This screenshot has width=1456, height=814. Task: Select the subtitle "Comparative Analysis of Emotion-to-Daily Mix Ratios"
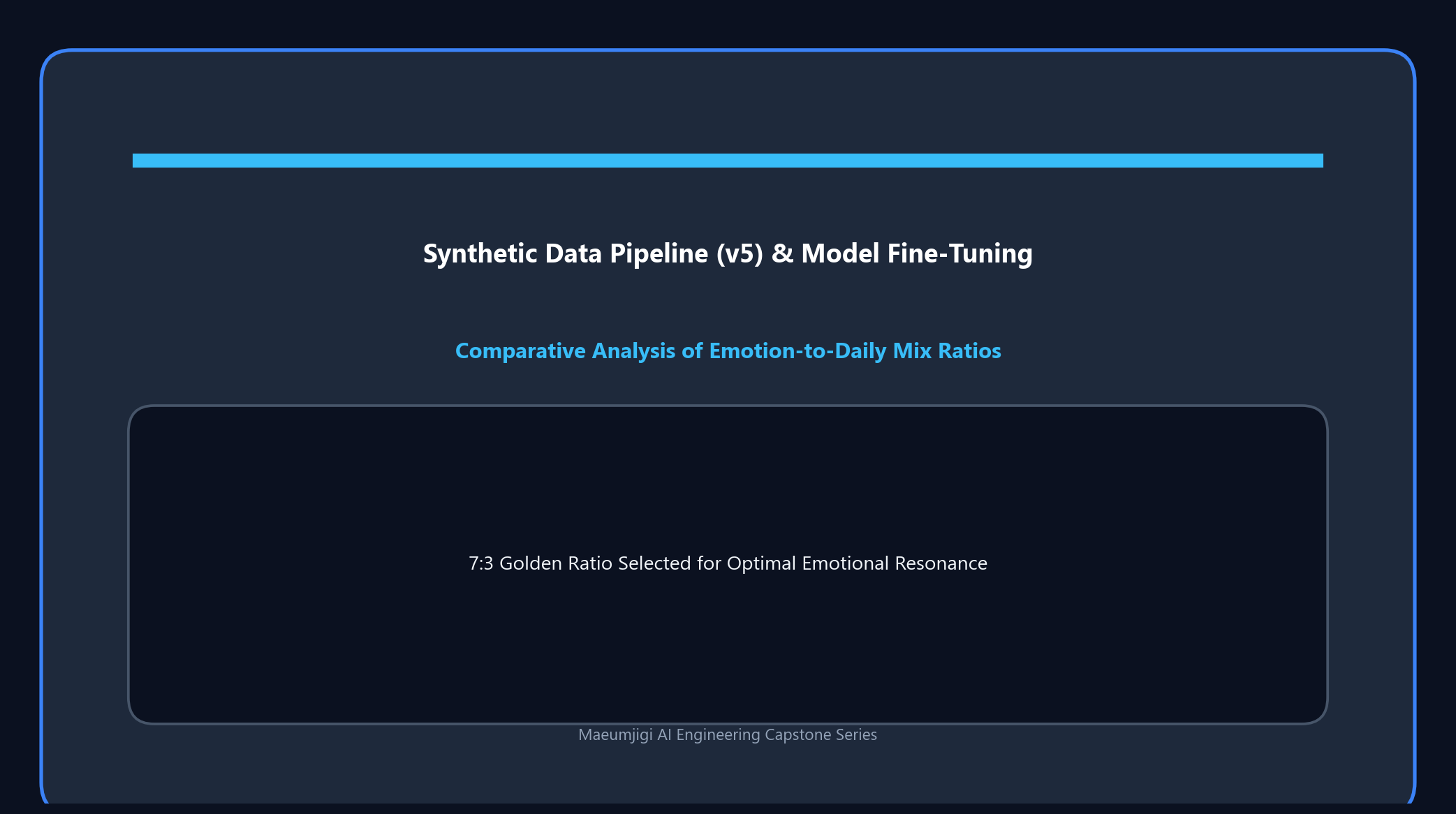[x=728, y=350]
